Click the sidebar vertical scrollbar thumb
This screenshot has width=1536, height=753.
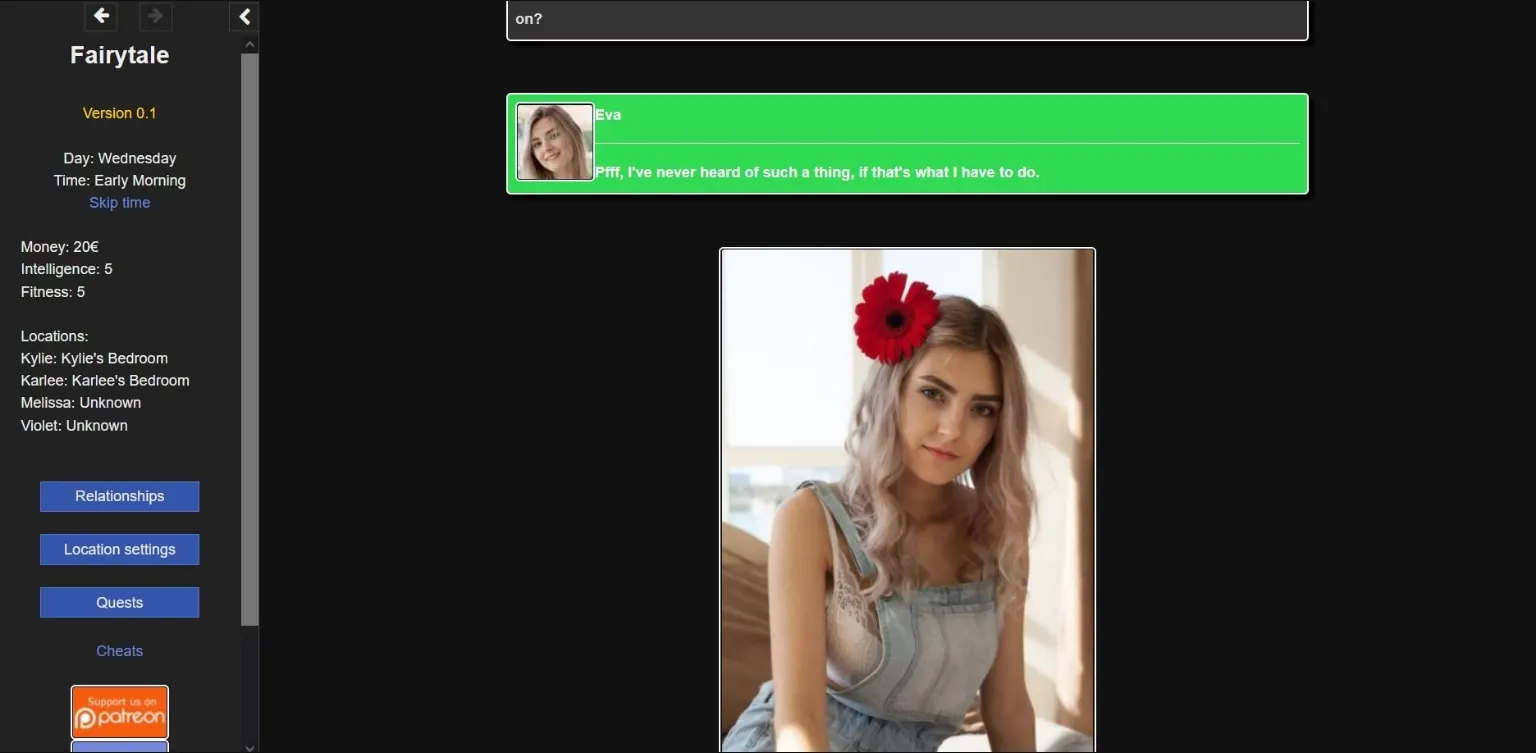250,340
